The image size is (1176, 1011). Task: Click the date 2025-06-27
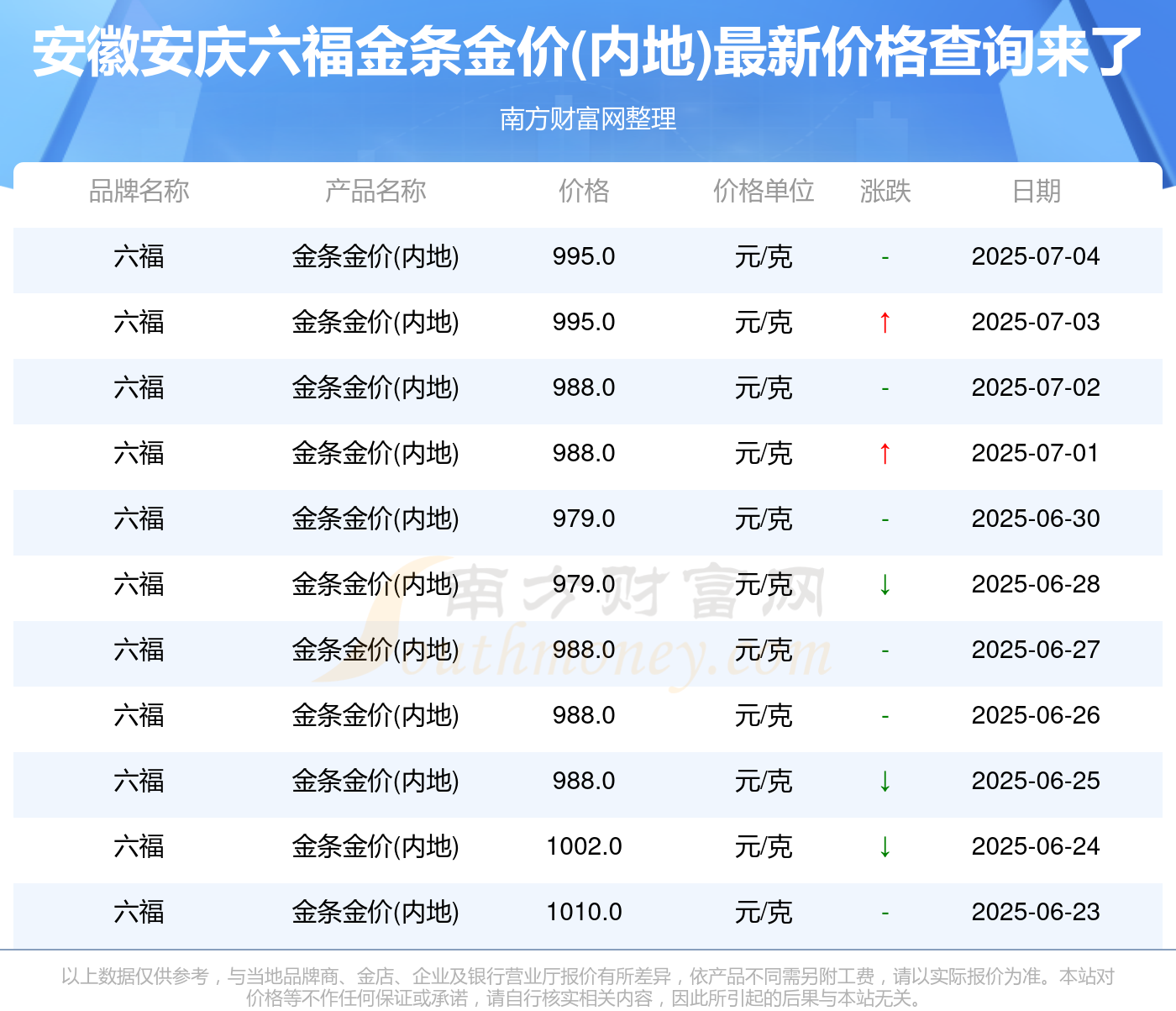coord(1036,650)
